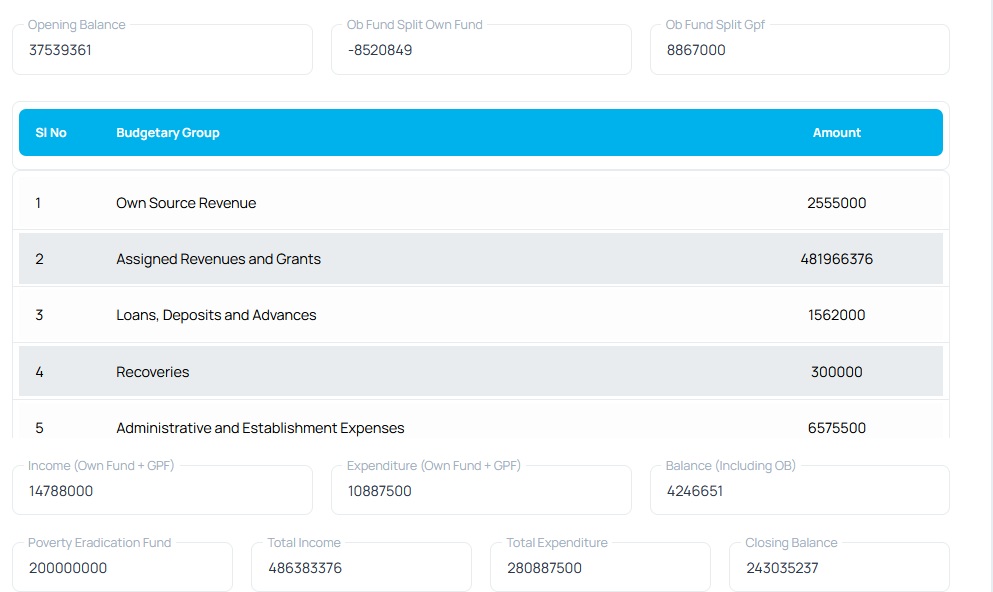
Task: Select the Total Income field
Action: [362, 567]
